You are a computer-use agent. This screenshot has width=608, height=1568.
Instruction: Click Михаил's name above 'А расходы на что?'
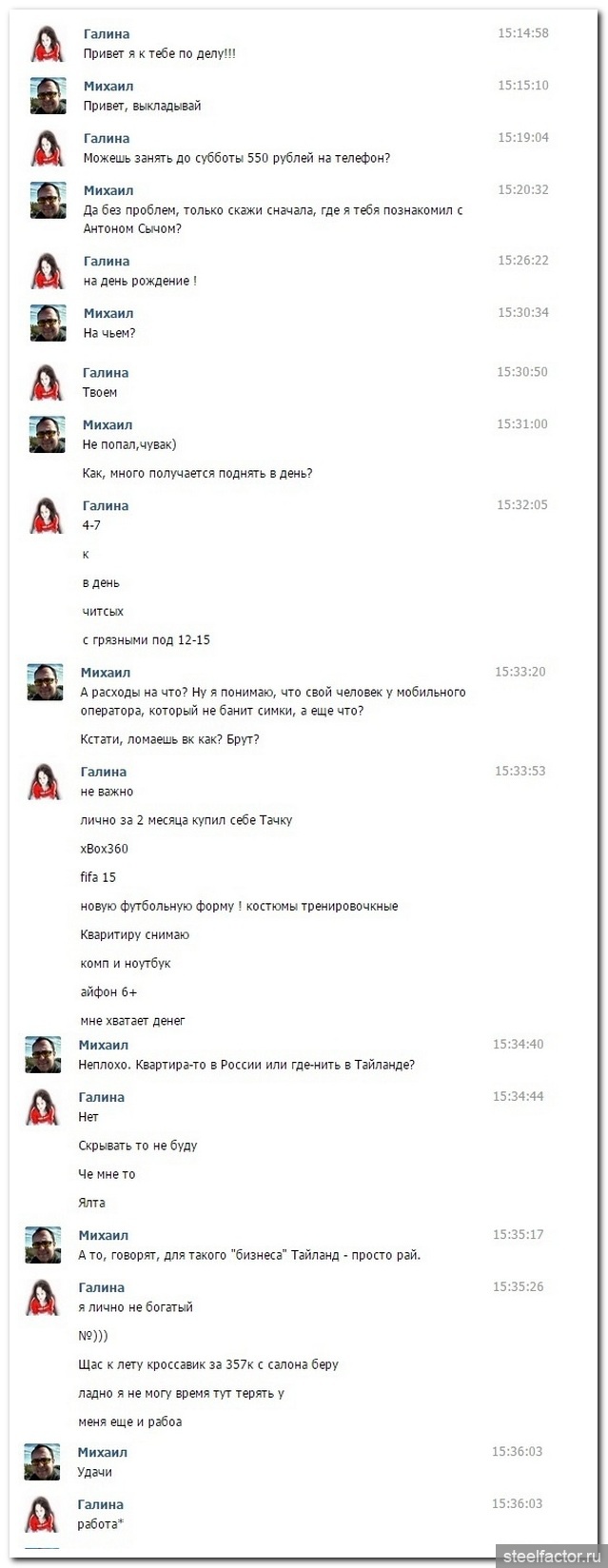coord(106,673)
